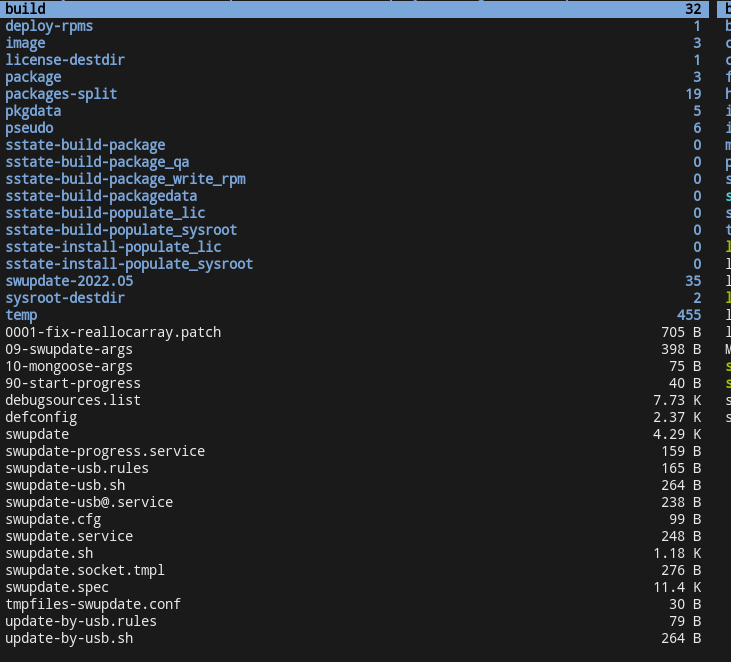Screen dimensions: 731x662
Task: Select the update-by-usb.rules file
Action: coord(81,621)
